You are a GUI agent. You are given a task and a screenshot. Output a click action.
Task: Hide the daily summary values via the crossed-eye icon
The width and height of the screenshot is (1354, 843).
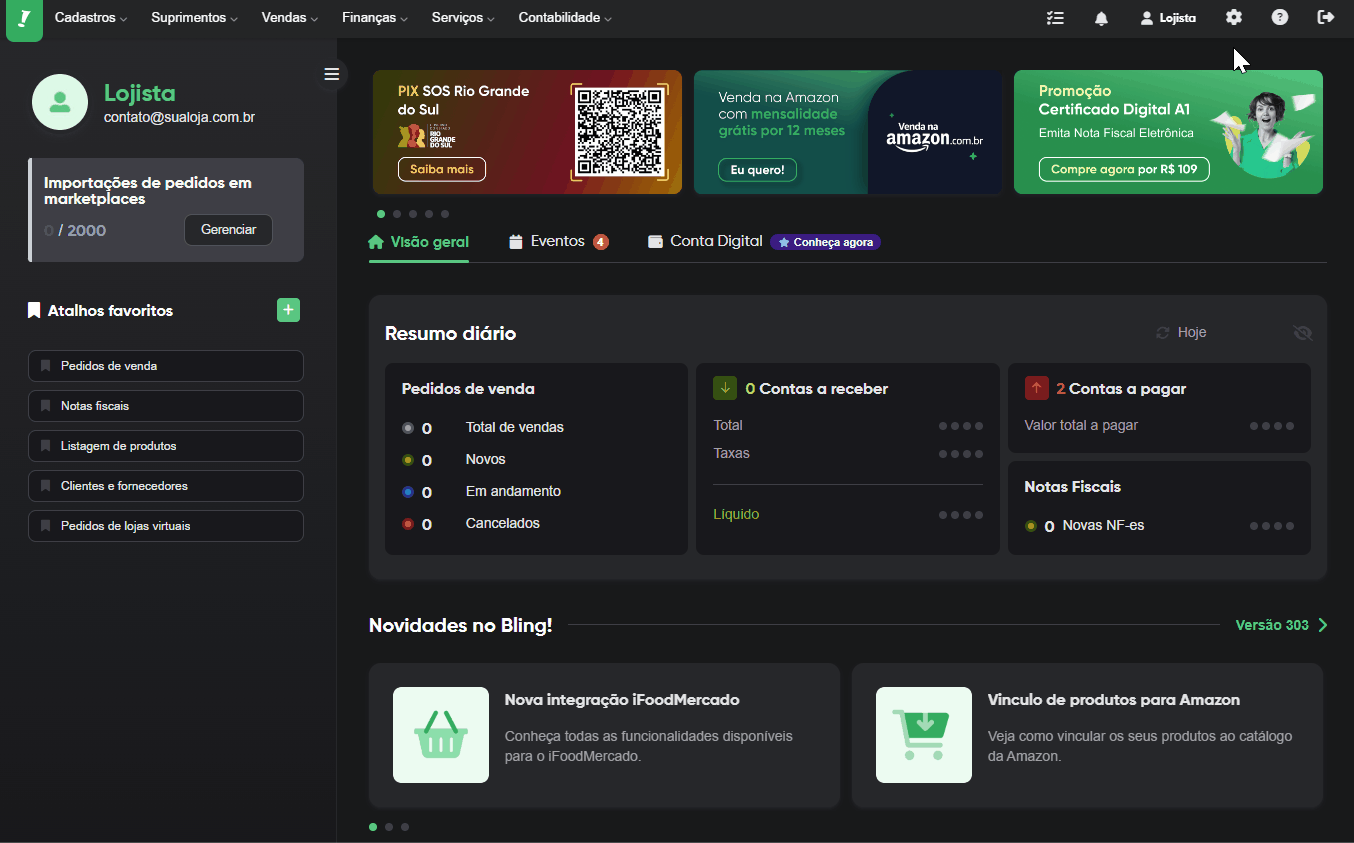(1302, 333)
